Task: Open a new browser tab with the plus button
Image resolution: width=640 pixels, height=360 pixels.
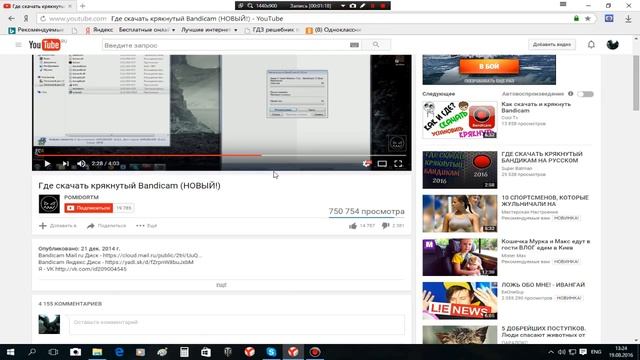Action: pos(82,6)
